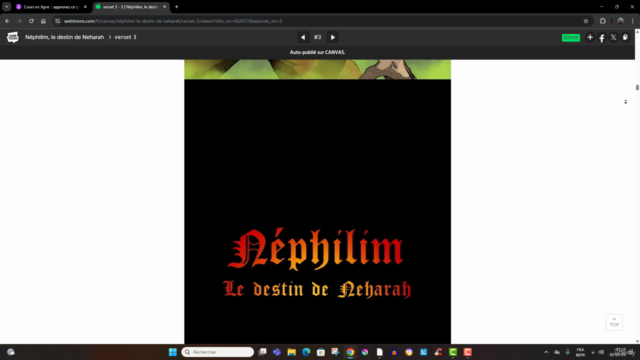The image size is (640, 360).
Task: Select the verset 3 browser tab
Action: (x=130, y=7)
